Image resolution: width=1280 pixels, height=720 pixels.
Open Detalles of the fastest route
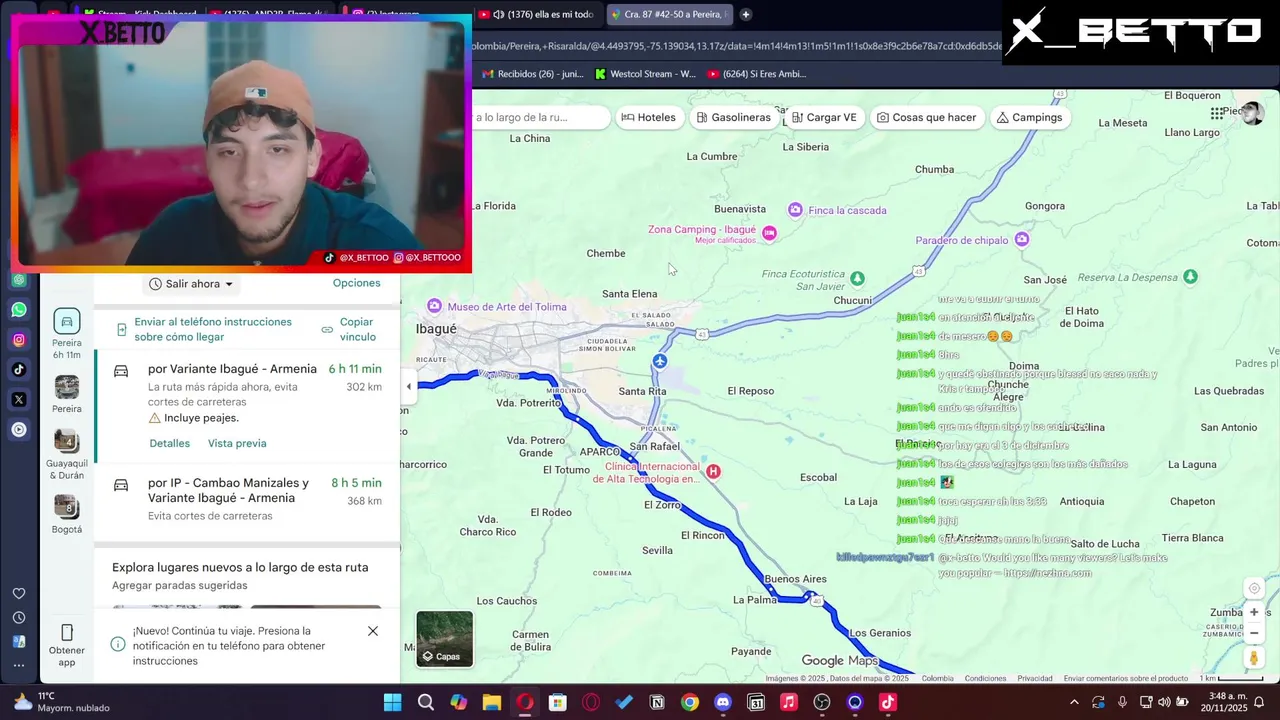click(x=169, y=443)
